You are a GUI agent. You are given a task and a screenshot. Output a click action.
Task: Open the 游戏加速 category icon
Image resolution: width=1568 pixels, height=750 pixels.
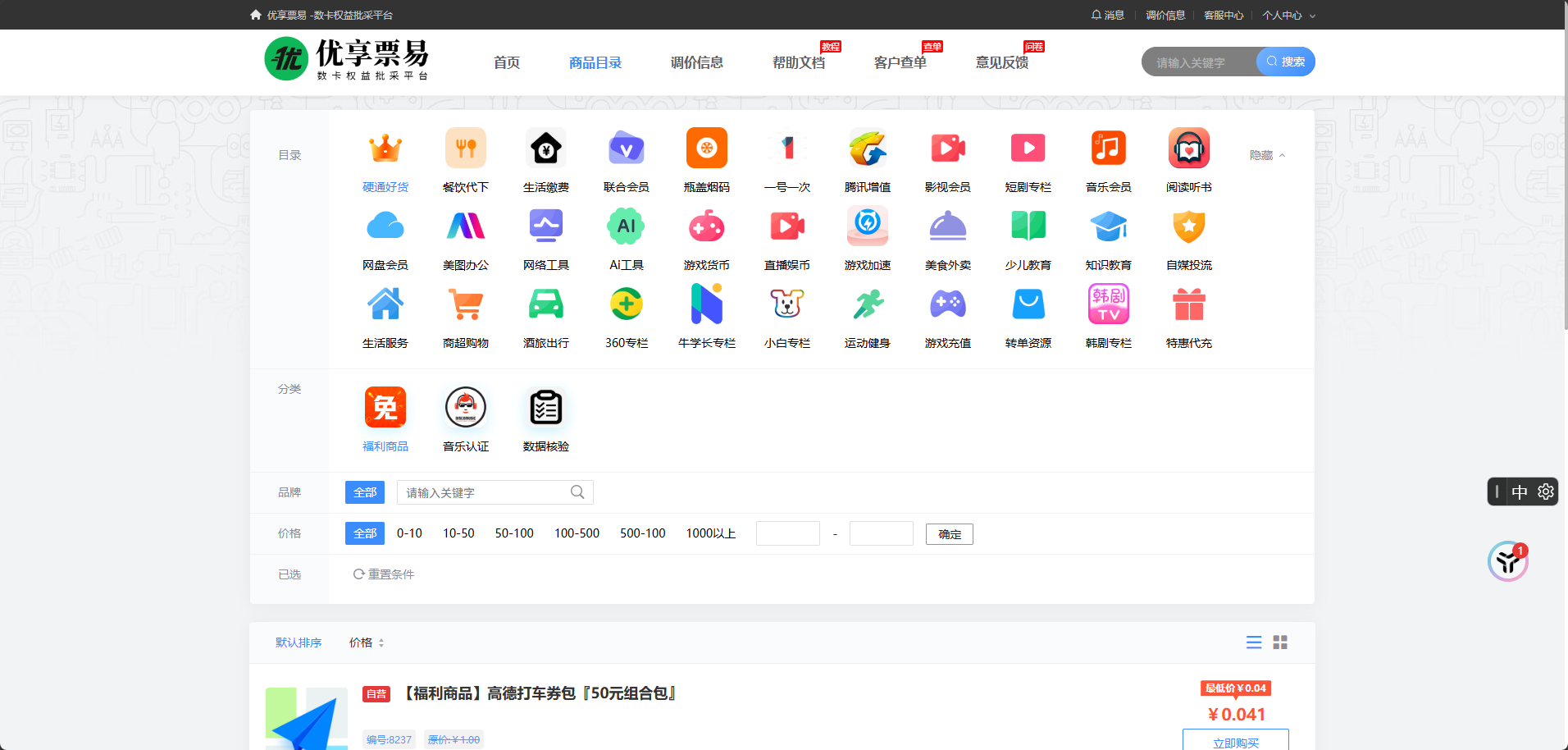pos(868,226)
